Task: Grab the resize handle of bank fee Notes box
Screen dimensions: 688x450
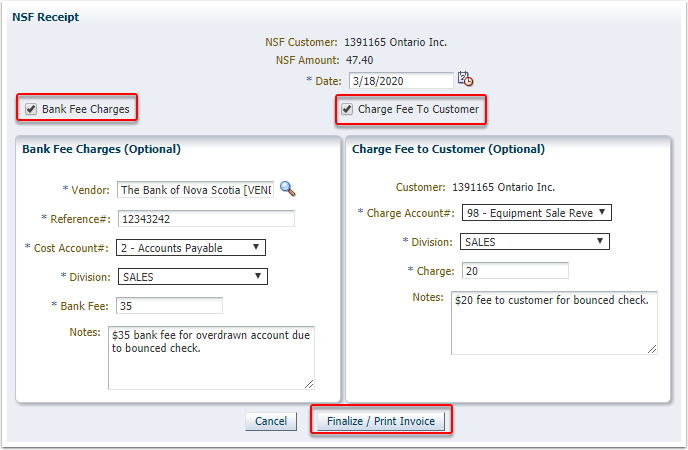Action: coord(309,384)
